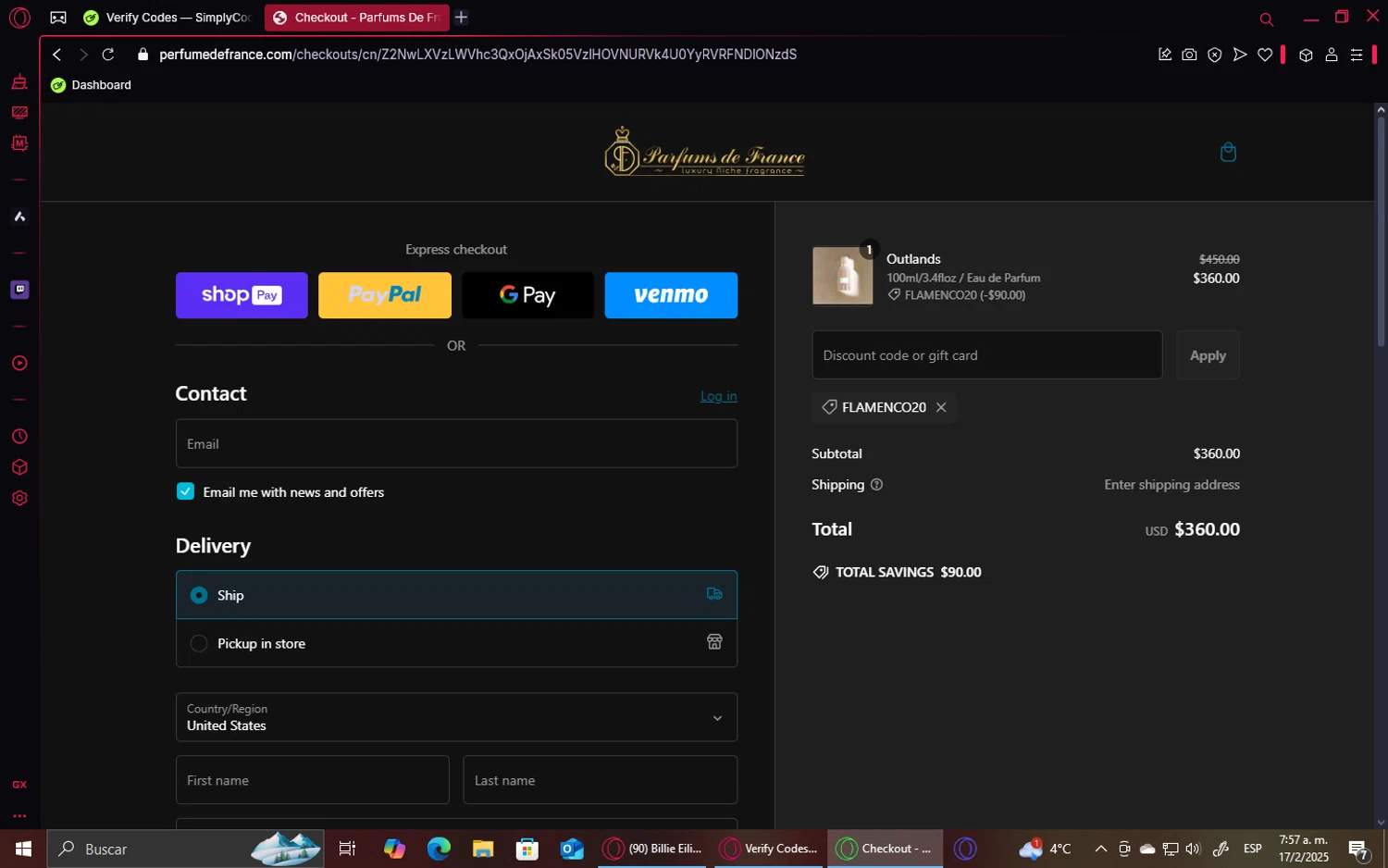Open the Country/Region dropdown

[x=456, y=717]
